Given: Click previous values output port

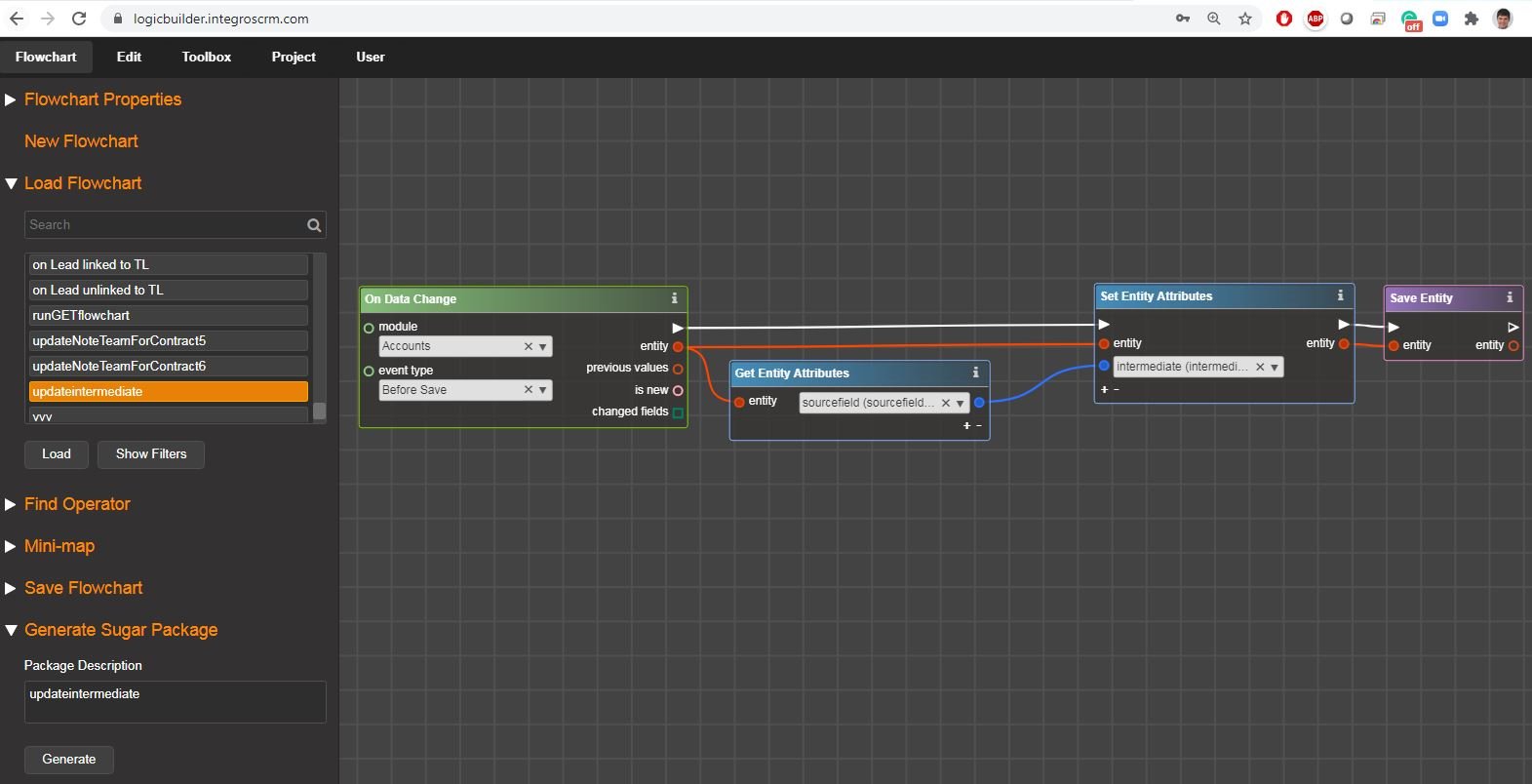Looking at the screenshot, I should 678,369.
